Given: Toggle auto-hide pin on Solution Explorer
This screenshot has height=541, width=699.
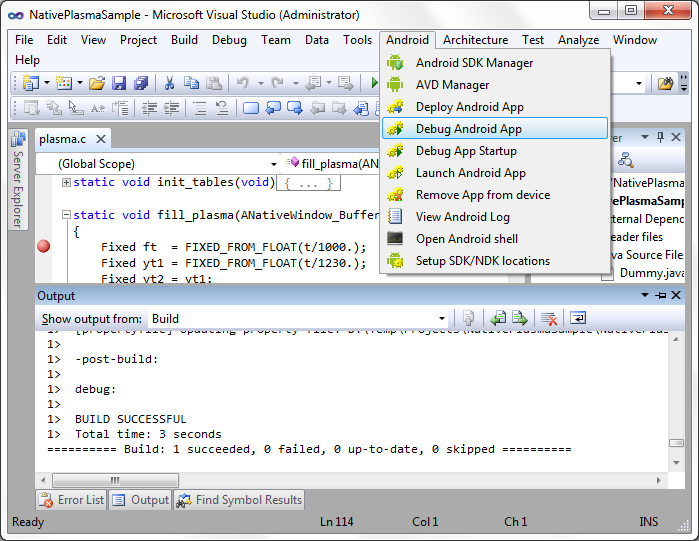Looking at the screenshot, I should [x=661, y=137].
